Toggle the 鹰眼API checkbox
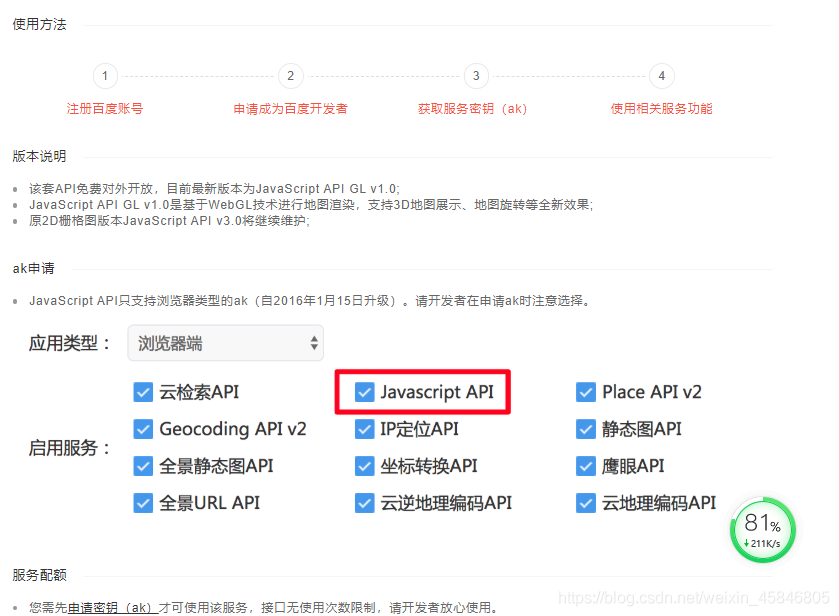 586,466
